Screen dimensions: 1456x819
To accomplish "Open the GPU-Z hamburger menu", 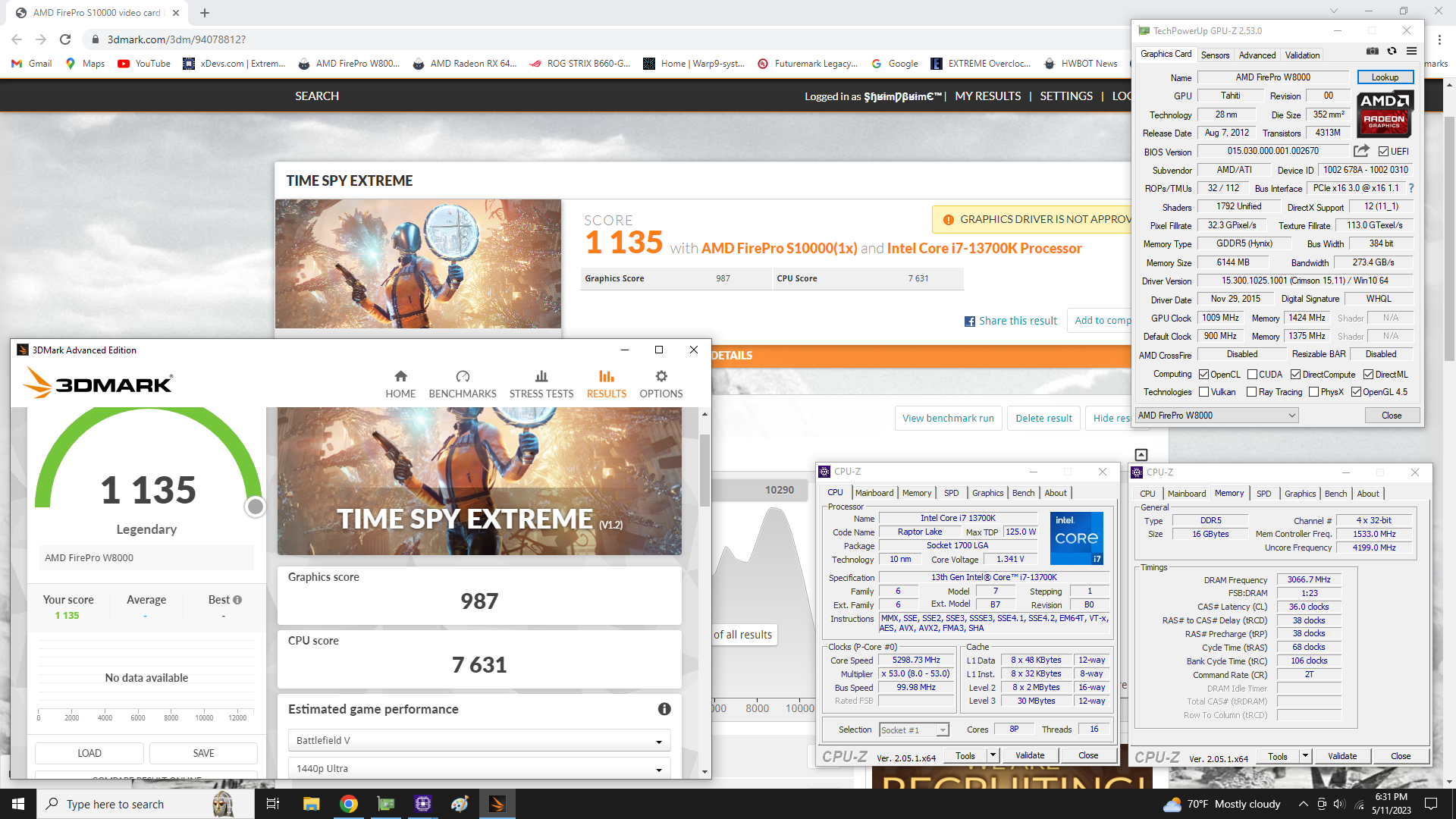I will [x=1411, y=52].
